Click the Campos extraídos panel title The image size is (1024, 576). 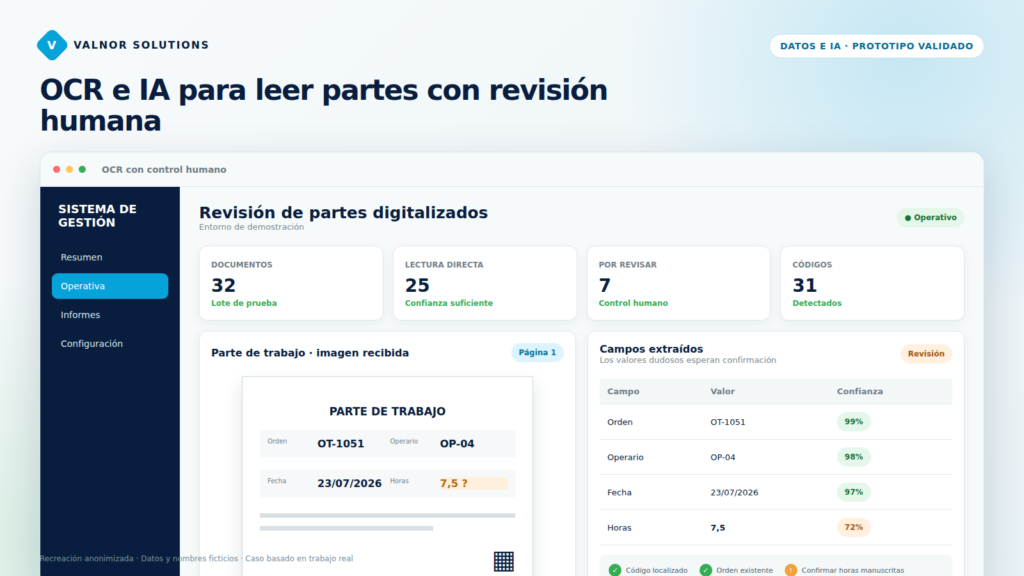point(651,349)
